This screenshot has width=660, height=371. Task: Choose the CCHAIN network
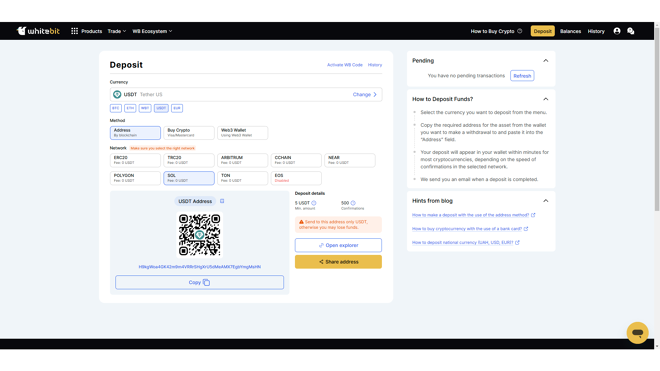[x=296, y=160]
